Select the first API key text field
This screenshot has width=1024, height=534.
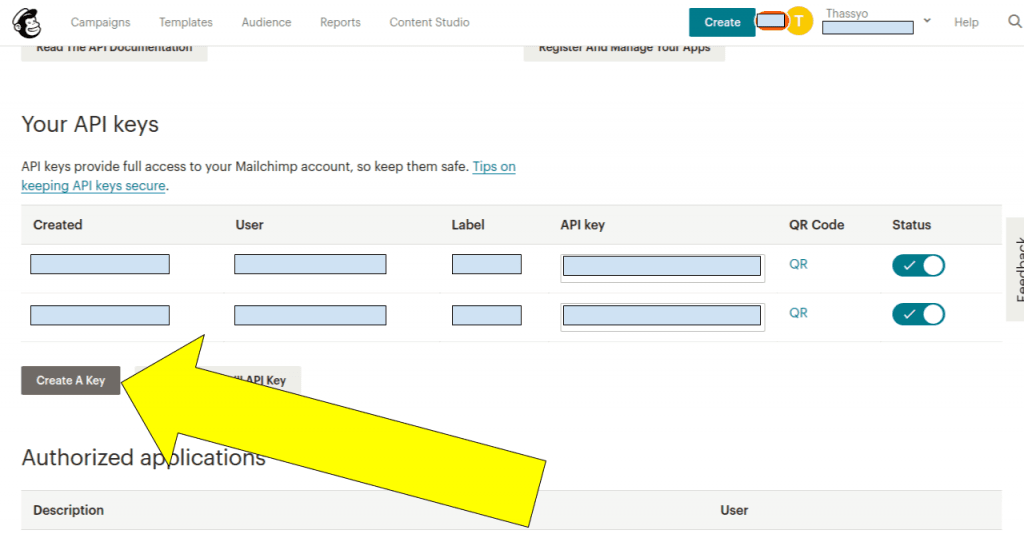662,266
